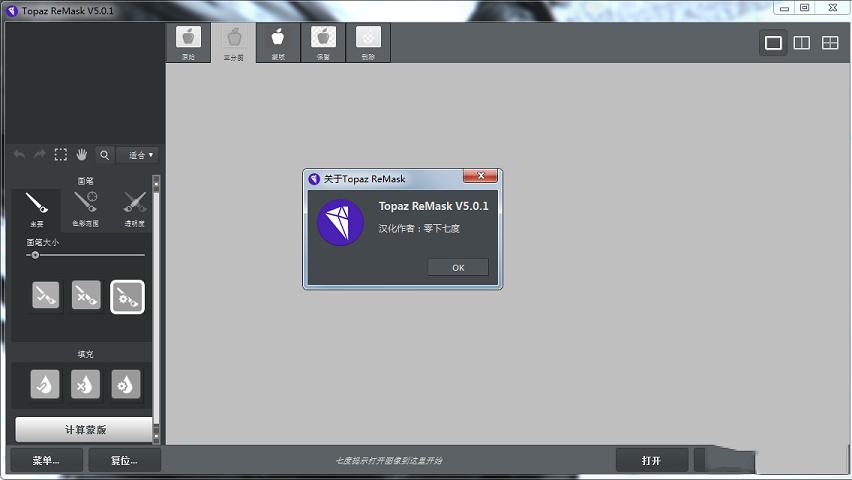Select the fill-to-cut droplet with X
The height and width of the screenshot is (480, 852).
pyautogui.click(x=85, y=384)
